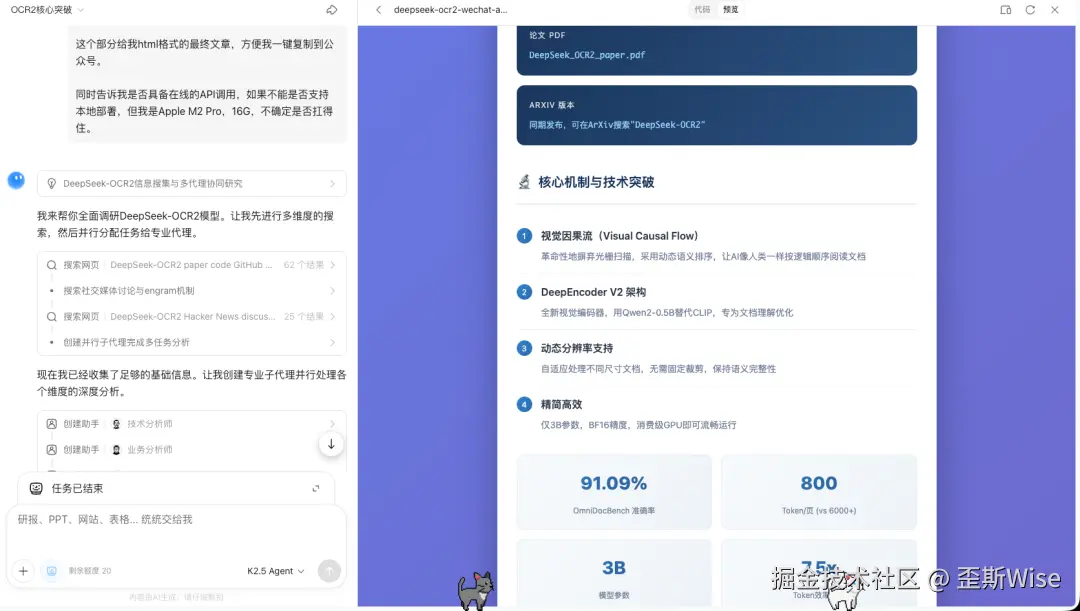Screen dimensions: 1080x611
Task: Open the OCR2核心突破 title dropdown
Action: point(81,10)
